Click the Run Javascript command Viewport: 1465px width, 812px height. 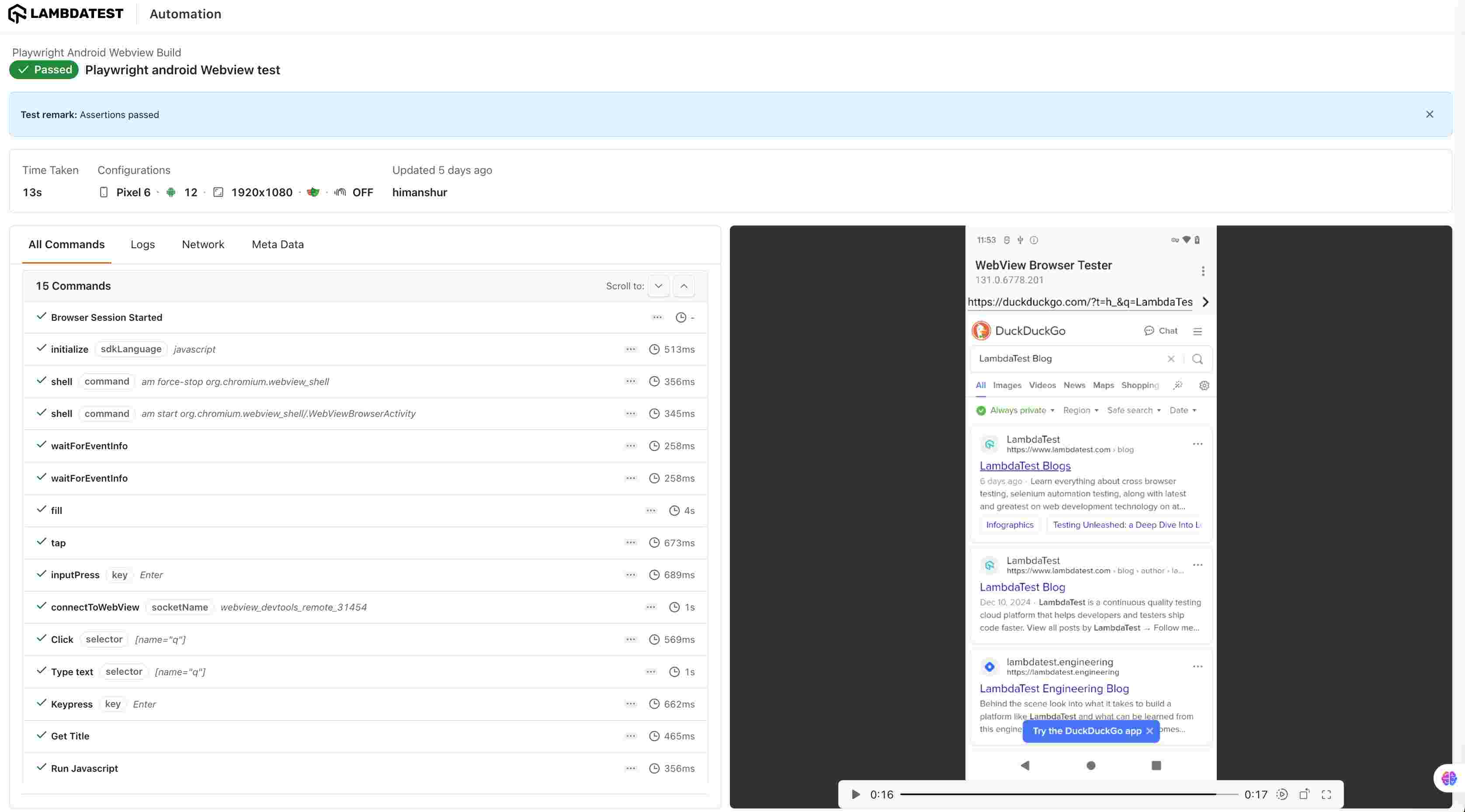[x=84, y=768]
